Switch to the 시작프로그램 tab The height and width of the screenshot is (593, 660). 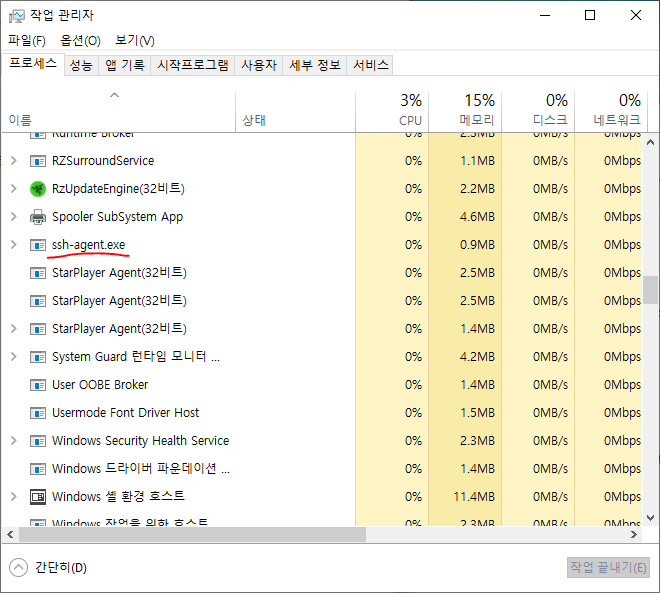click(193, 65)
